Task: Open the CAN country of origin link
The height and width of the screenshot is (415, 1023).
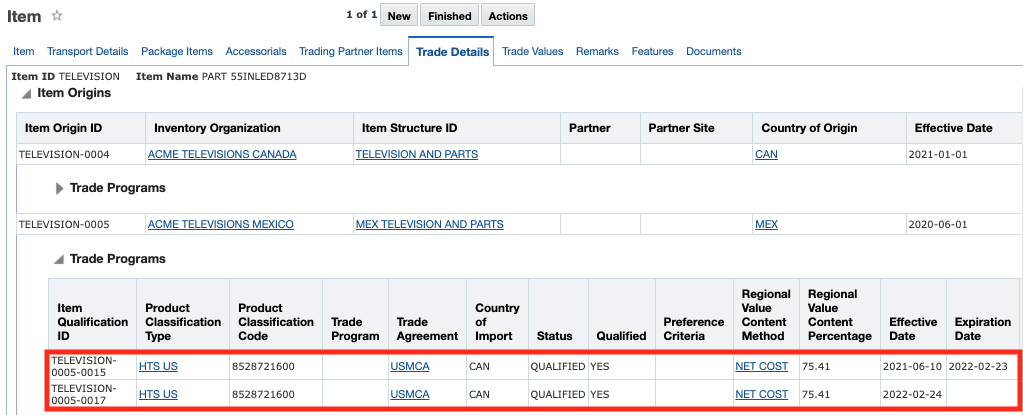Action: coord(766,155)
